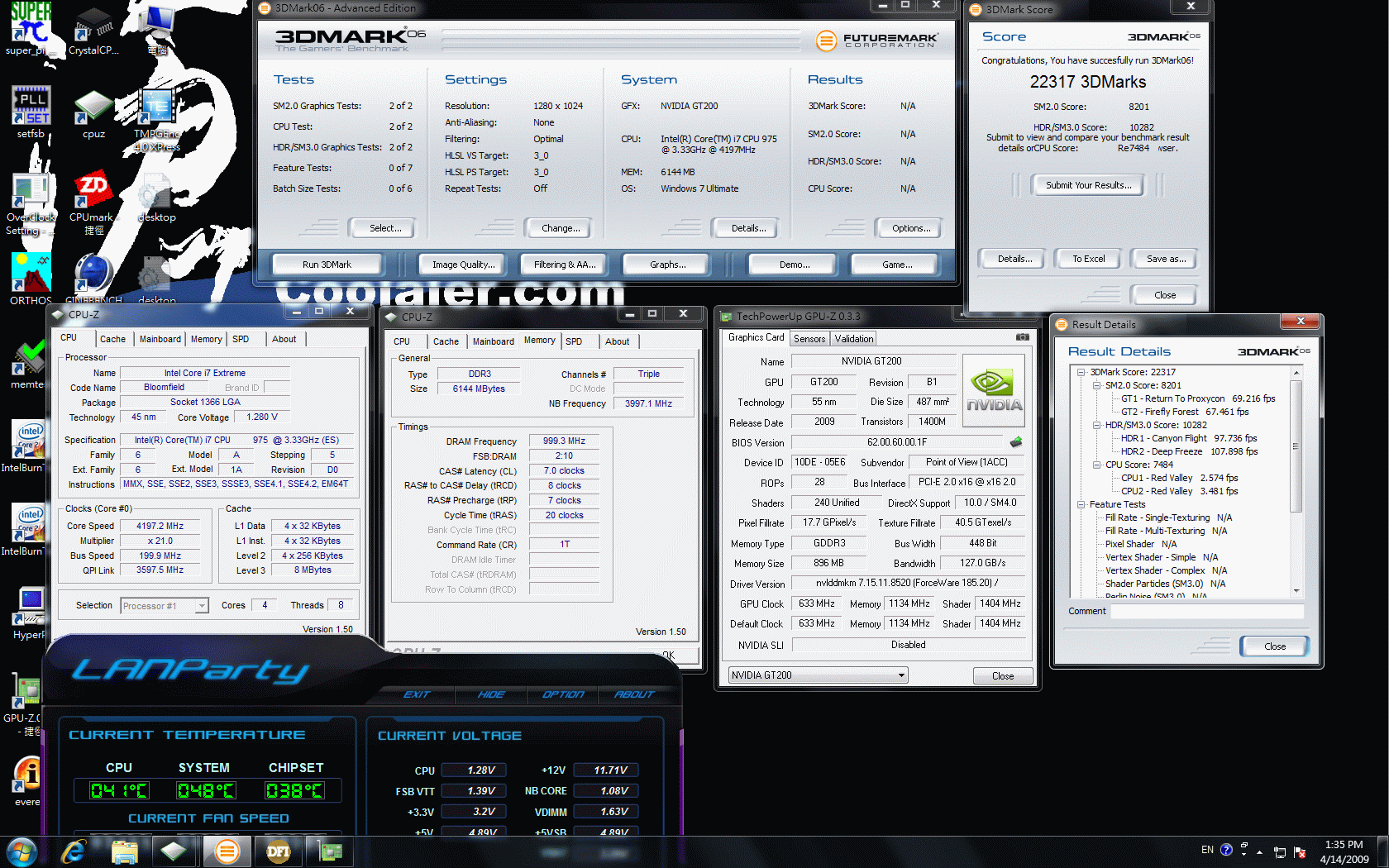Open the Validation tab in GPU-Z

pos(854,339)
